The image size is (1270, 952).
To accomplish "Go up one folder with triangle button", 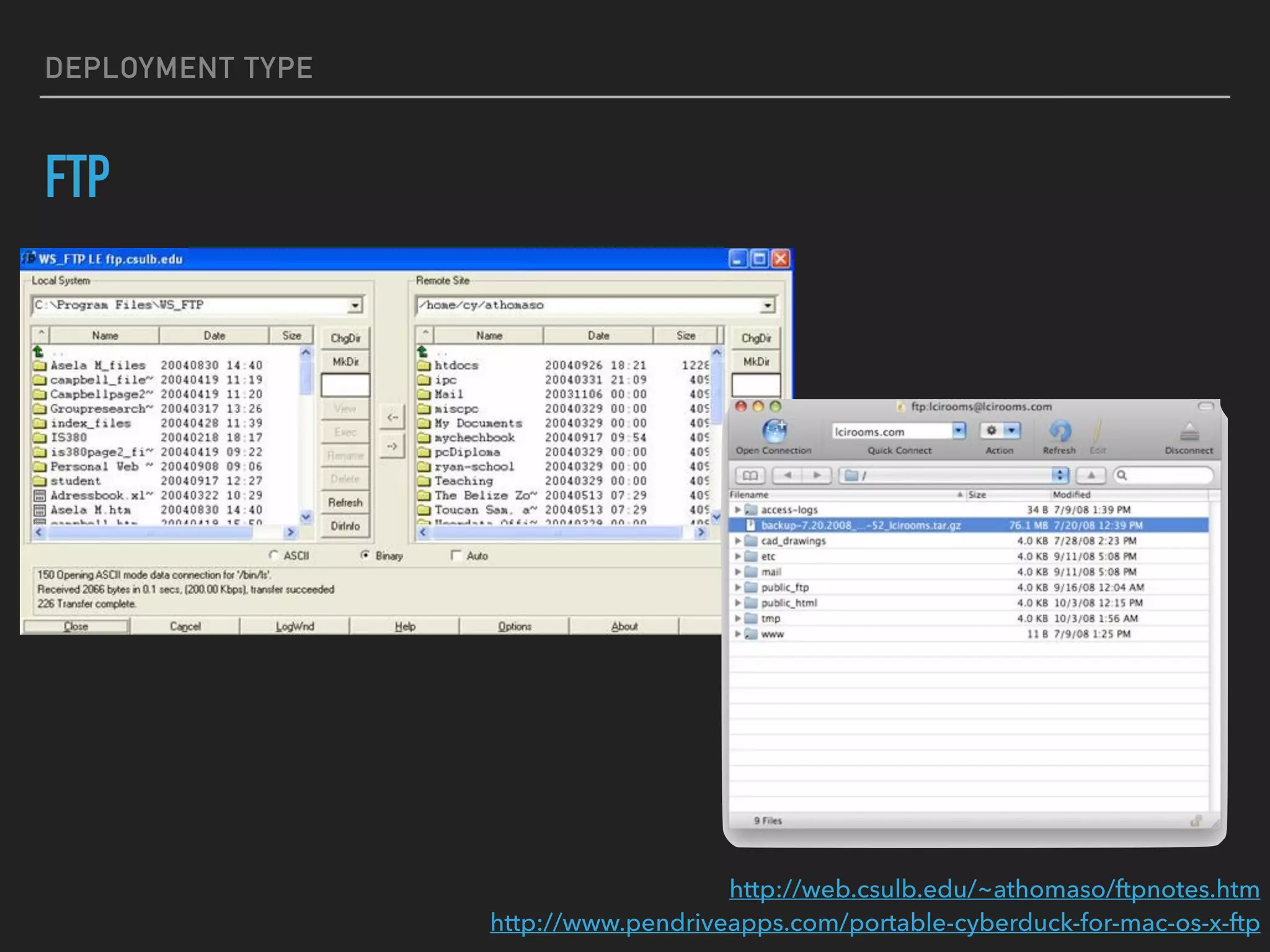I will pyautogui.click(x=1091, y=475).
